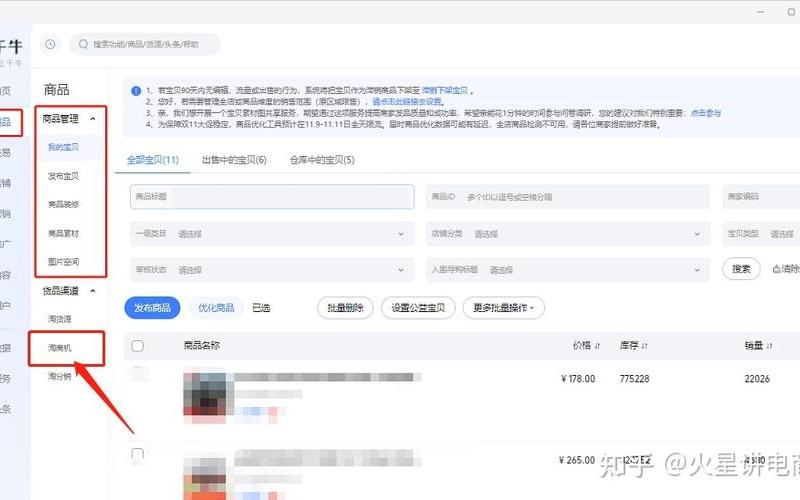Follow the 滞销下架宝贝 link in the notice
The image size is (800, 500).
[x=445, y=90]
